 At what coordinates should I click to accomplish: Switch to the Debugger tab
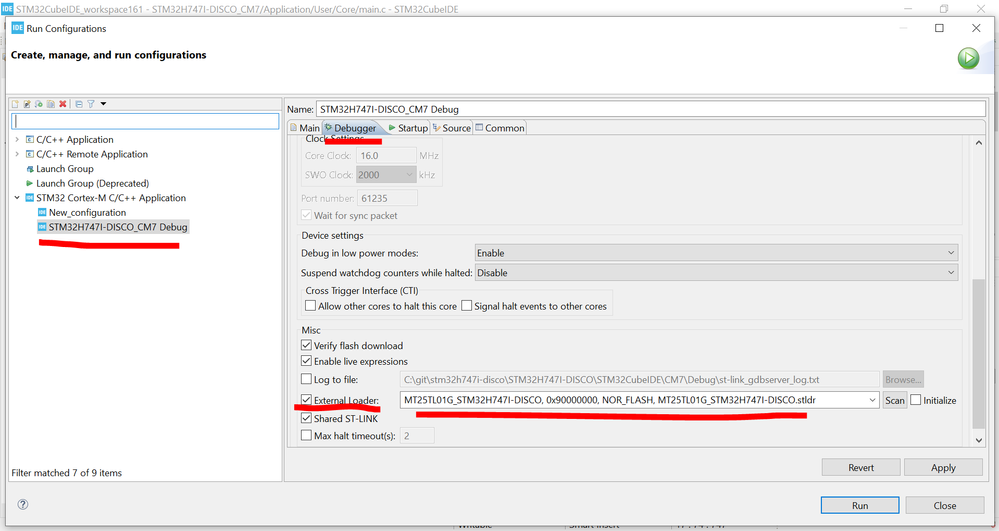tap(351, 127)
